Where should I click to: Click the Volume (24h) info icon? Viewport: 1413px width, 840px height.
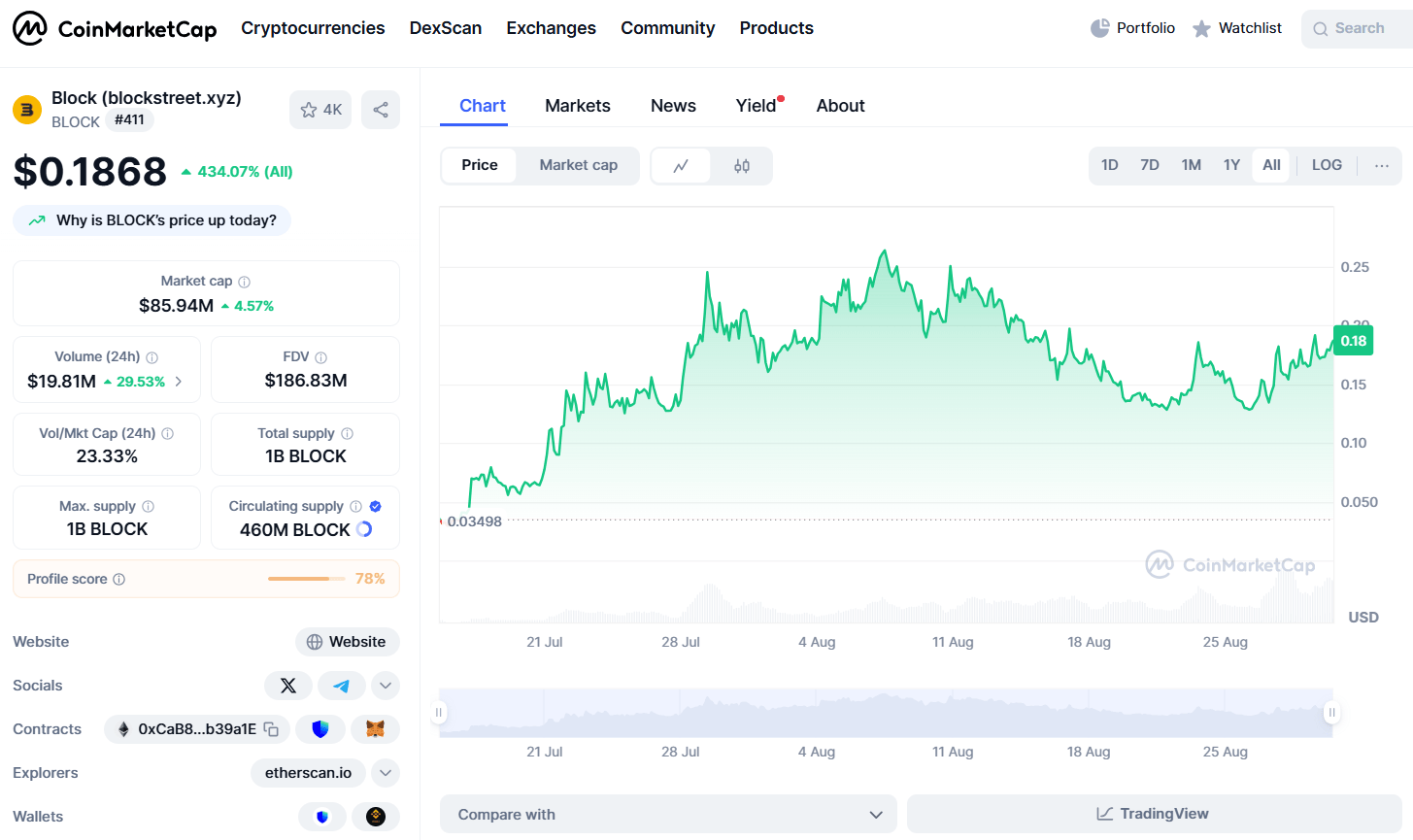pyautogui.click(x=152, y=357)
